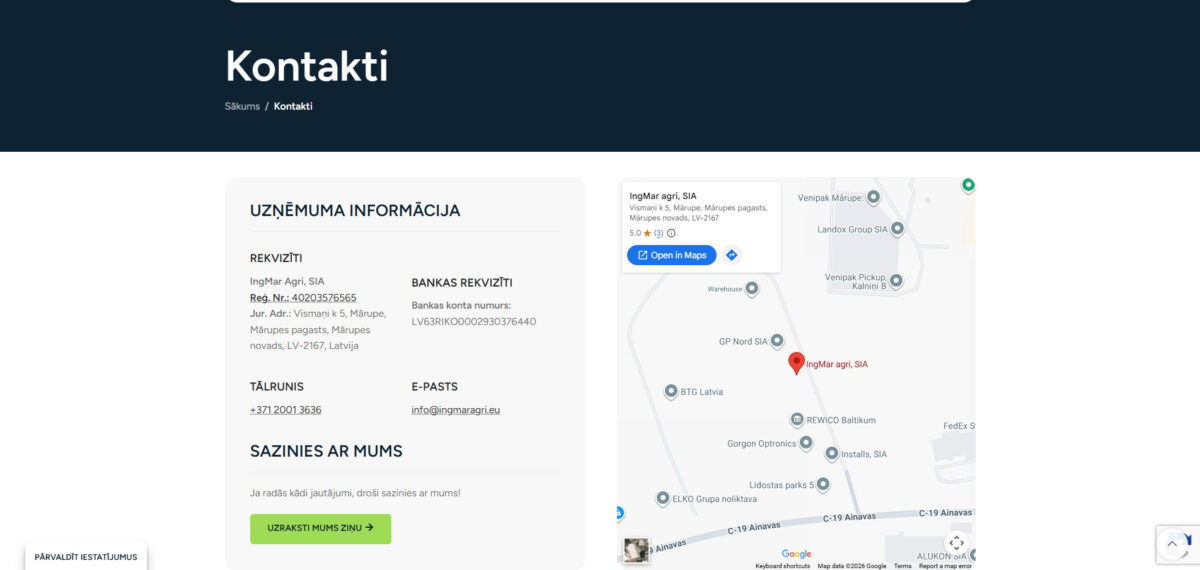
Task: Select the Installs, SIA map pin
Action: 832,454
